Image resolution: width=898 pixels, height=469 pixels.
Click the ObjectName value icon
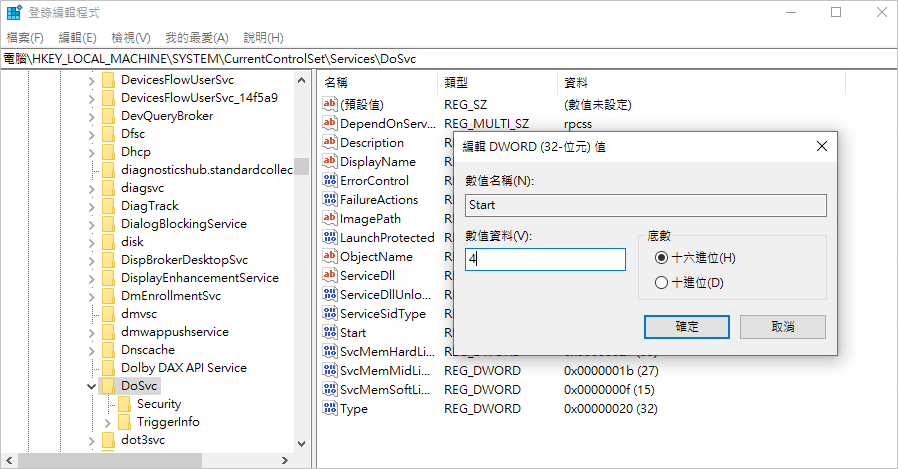click(329, 256)
